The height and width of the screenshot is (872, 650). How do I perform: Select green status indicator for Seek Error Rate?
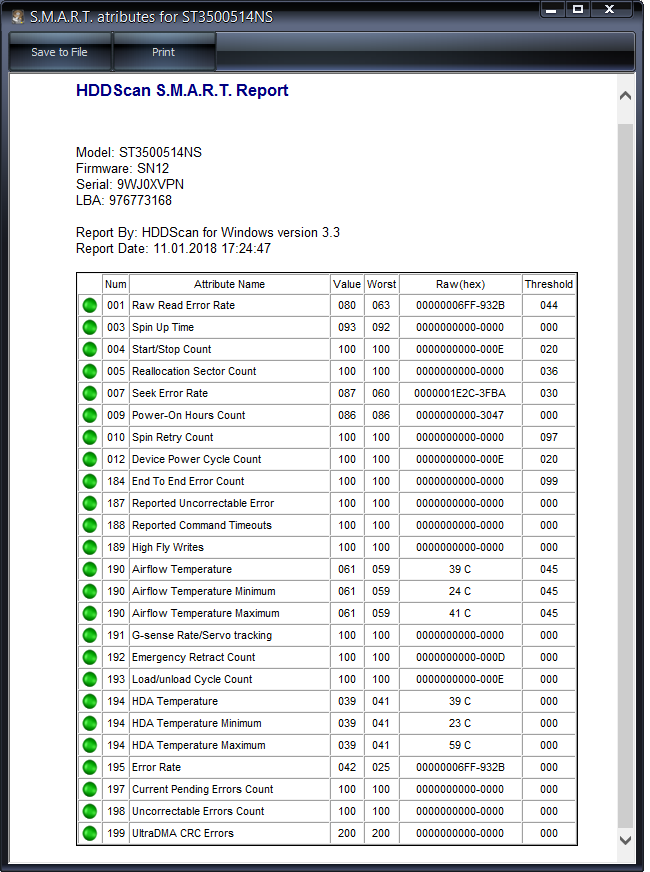point(90,394)
